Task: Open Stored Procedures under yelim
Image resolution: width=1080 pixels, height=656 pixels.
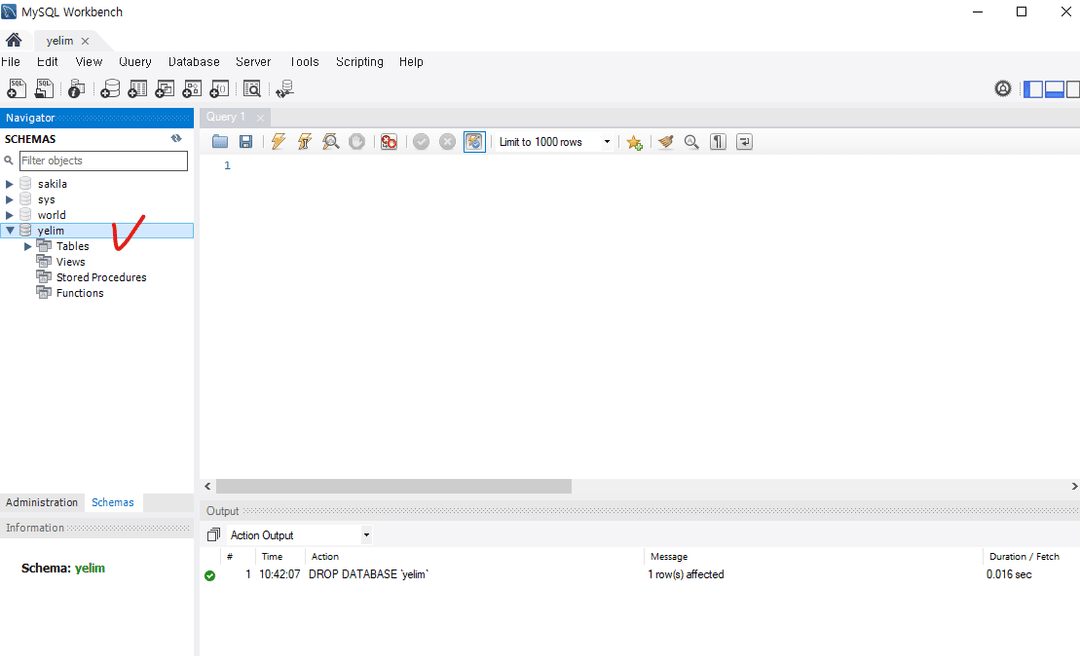Action: coord(101,277)
